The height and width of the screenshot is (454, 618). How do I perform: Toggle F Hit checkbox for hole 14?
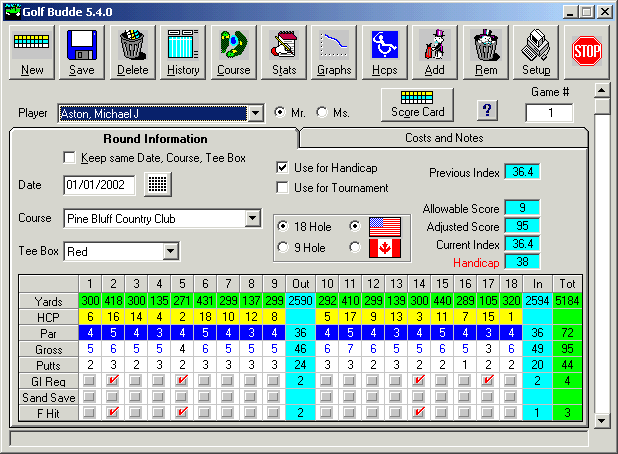pyautogui.click(x=419, y=413)
